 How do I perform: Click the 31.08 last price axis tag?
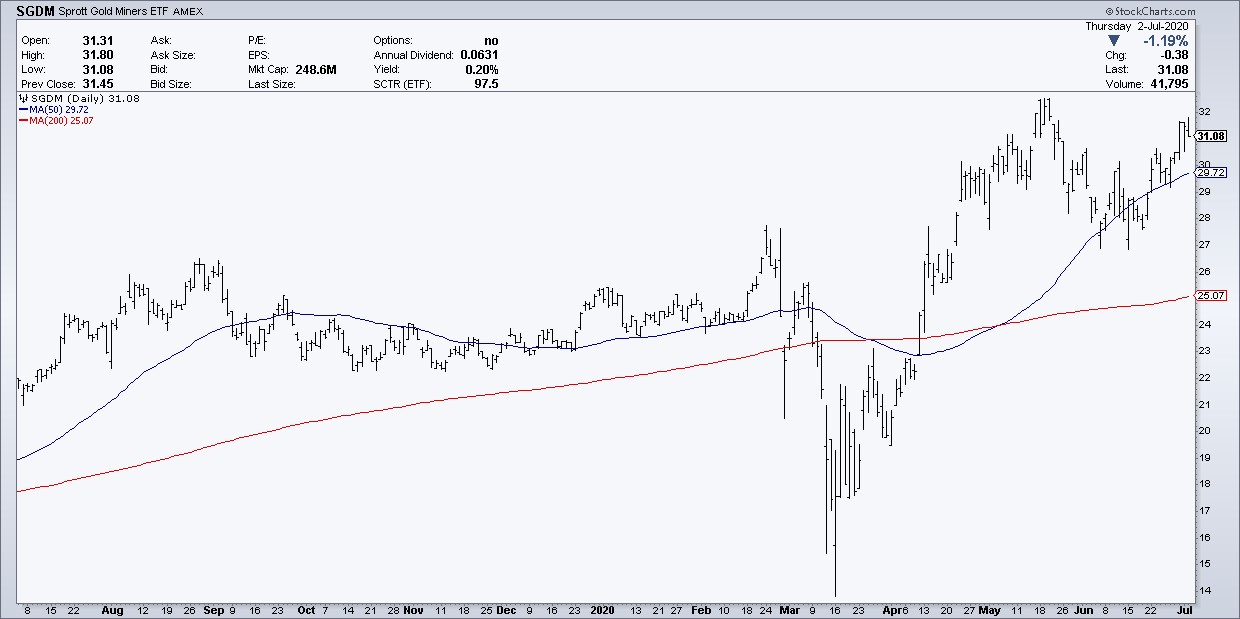pos(1210,136)
